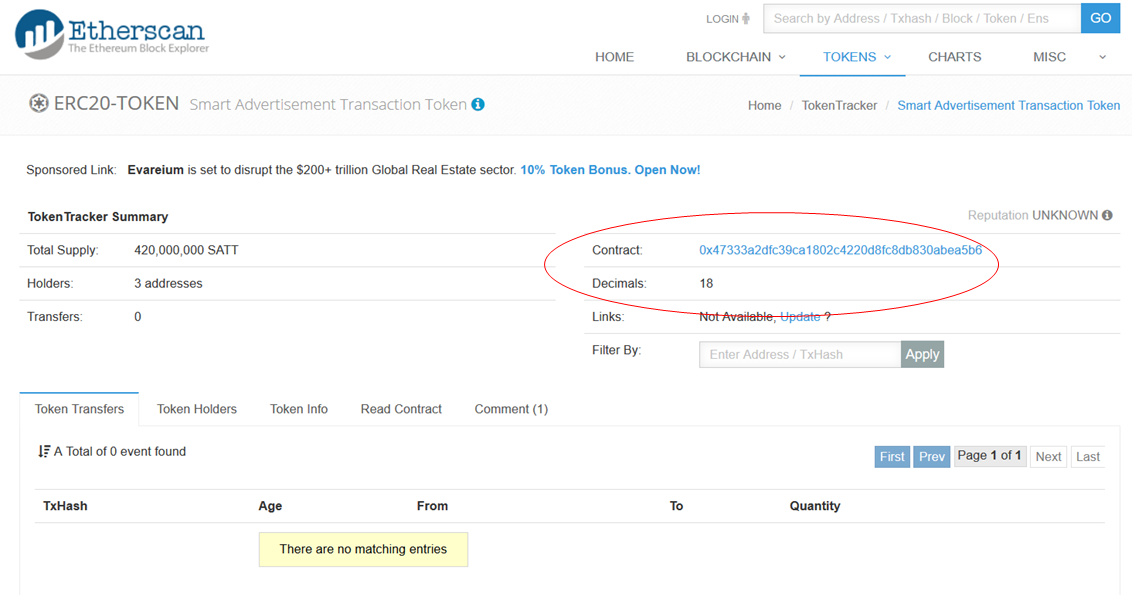Expand the TOKENS dropdown menu
This screenshot has height=595, width=1132.
(856, 57)
